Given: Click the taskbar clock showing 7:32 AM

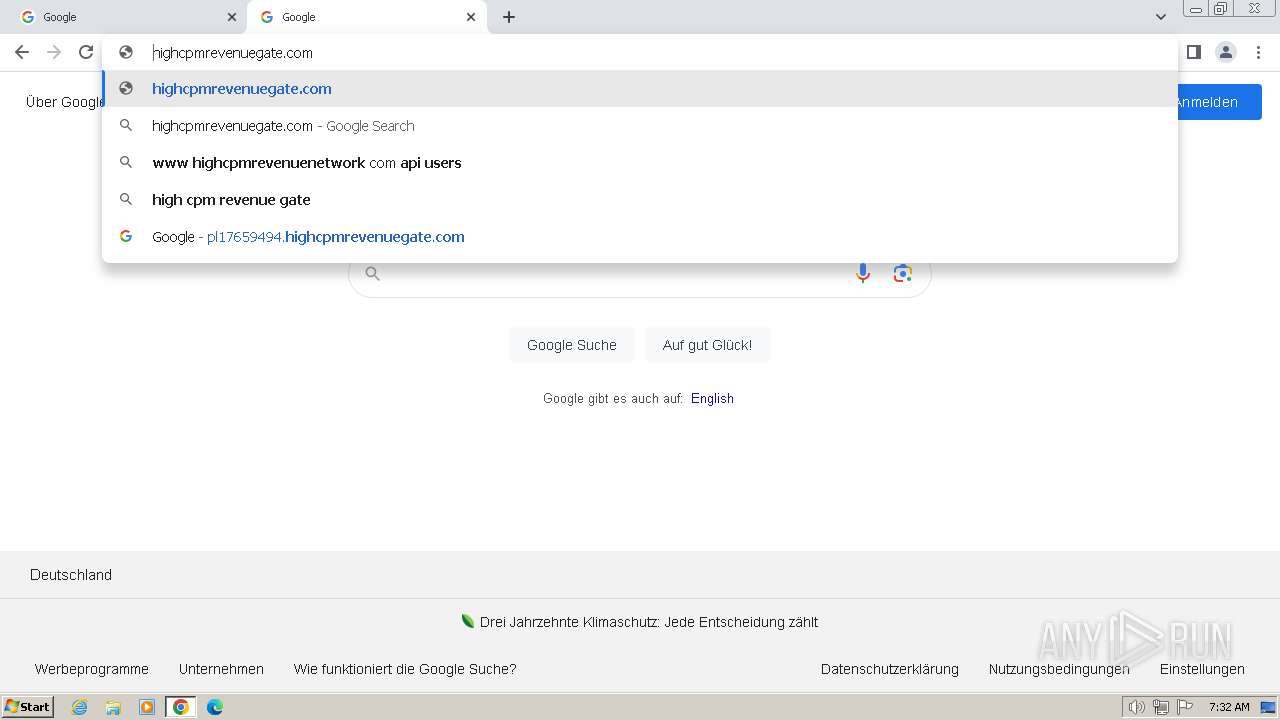Looking at the screenshot, I should click(x=1229, y=707).
